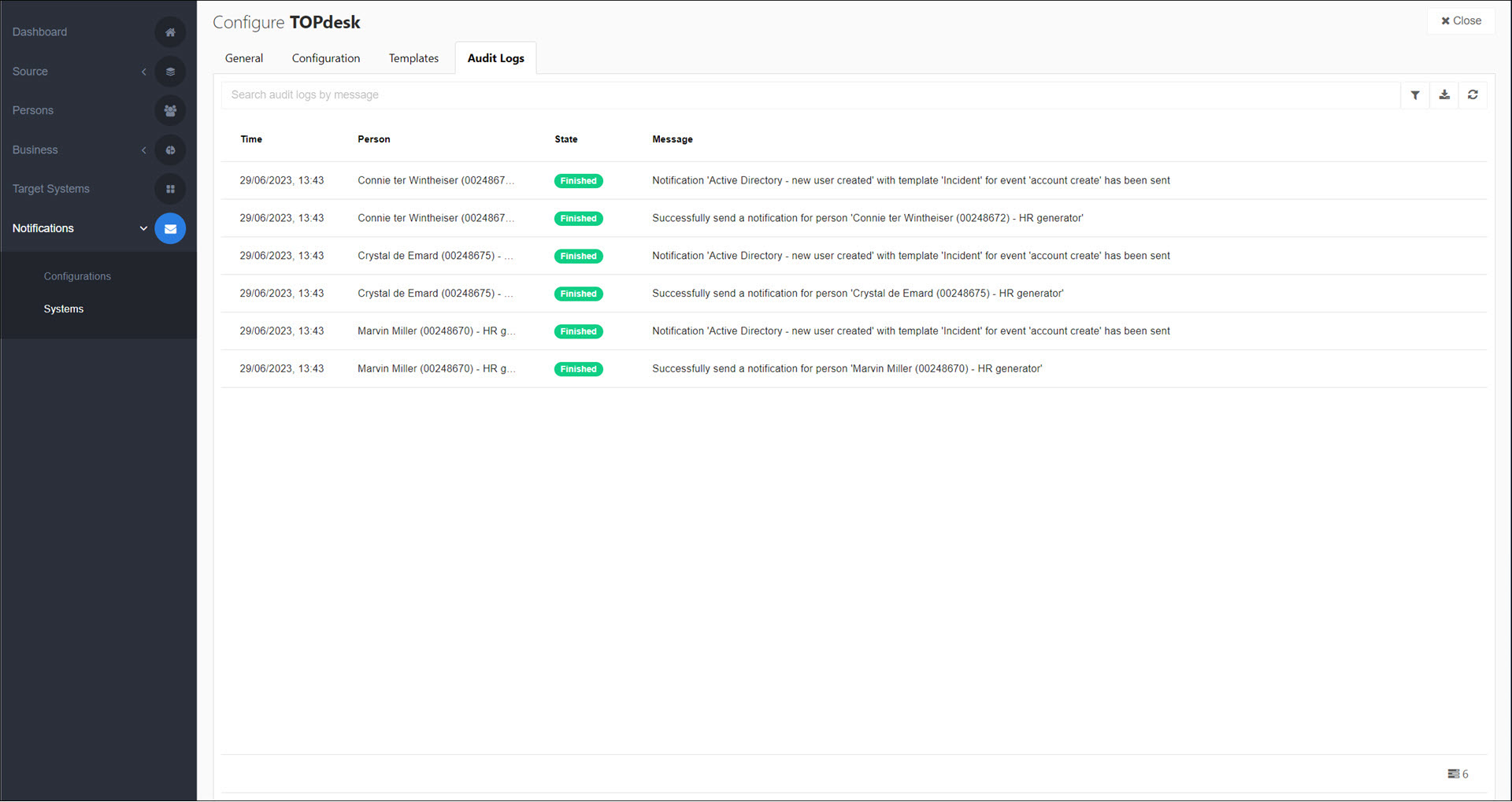Collapse the Notifications menu chevron
This screenshot has height=802, width=1512.
point(143,228)
